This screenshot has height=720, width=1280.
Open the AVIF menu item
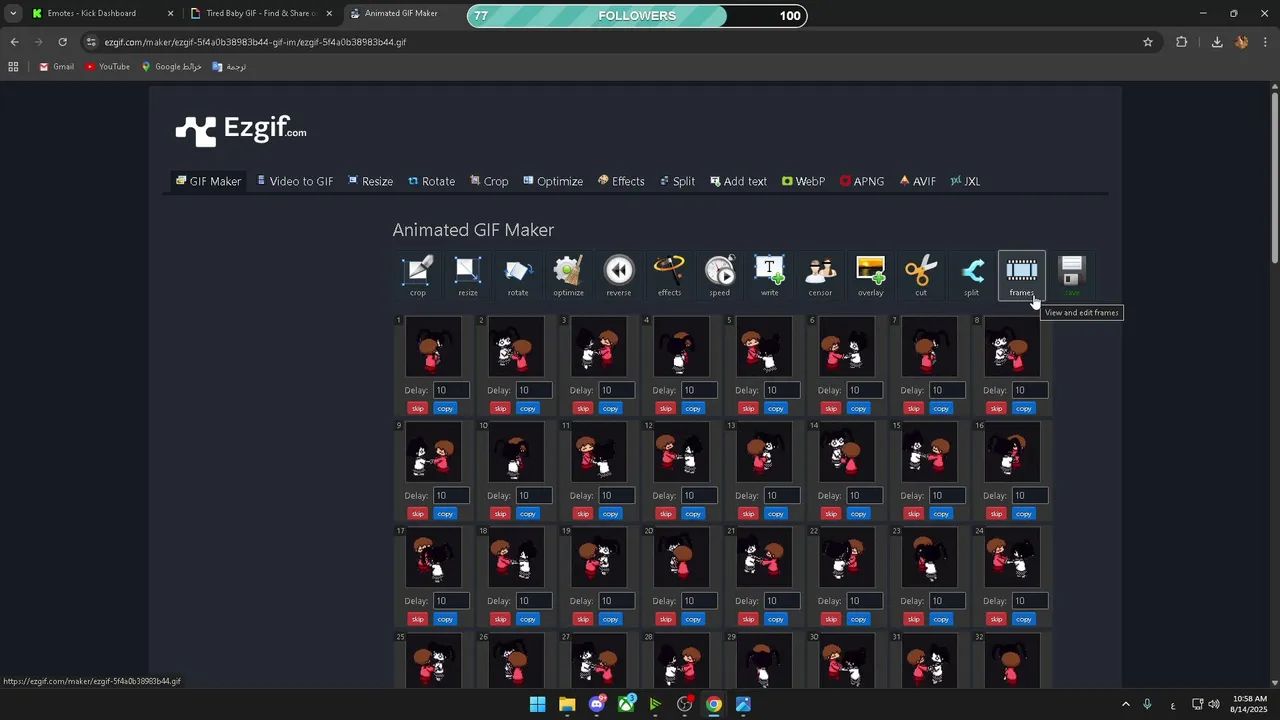coord(917,181)
